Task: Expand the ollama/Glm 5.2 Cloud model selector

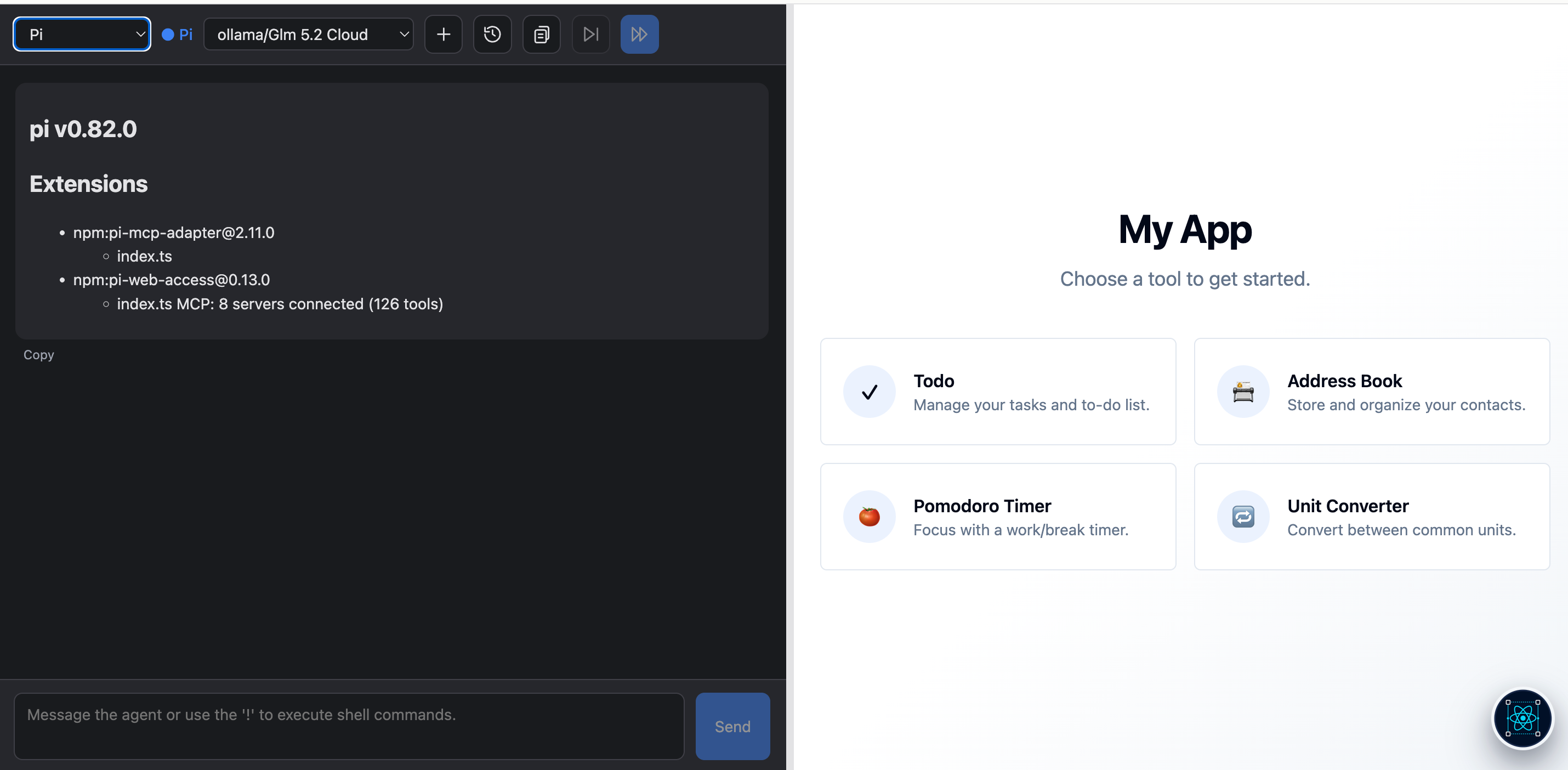Action: pos(309,34)
